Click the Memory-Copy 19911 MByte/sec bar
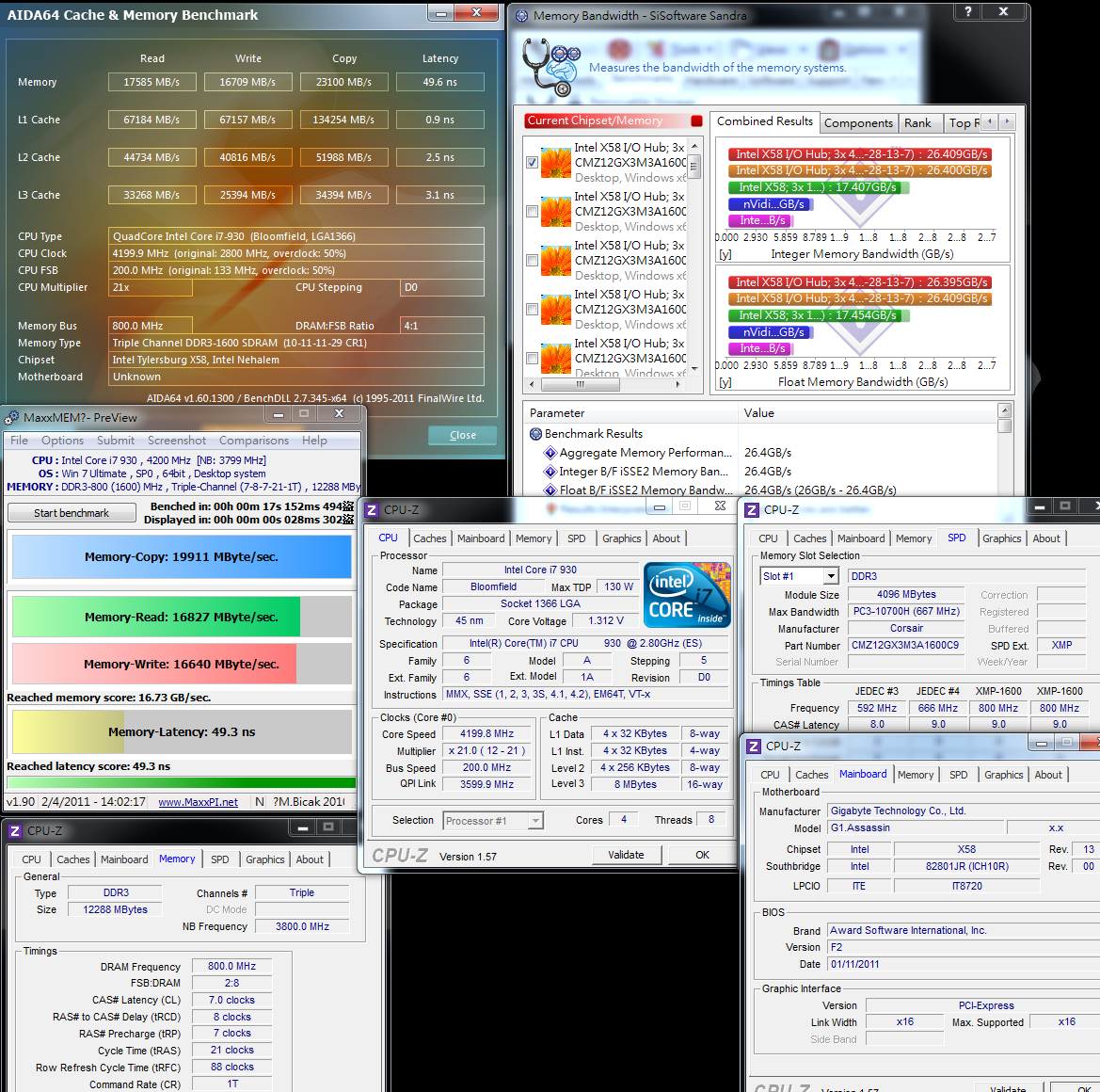Viewport: 1100px width, 1092px height. [x=182, y=557]
